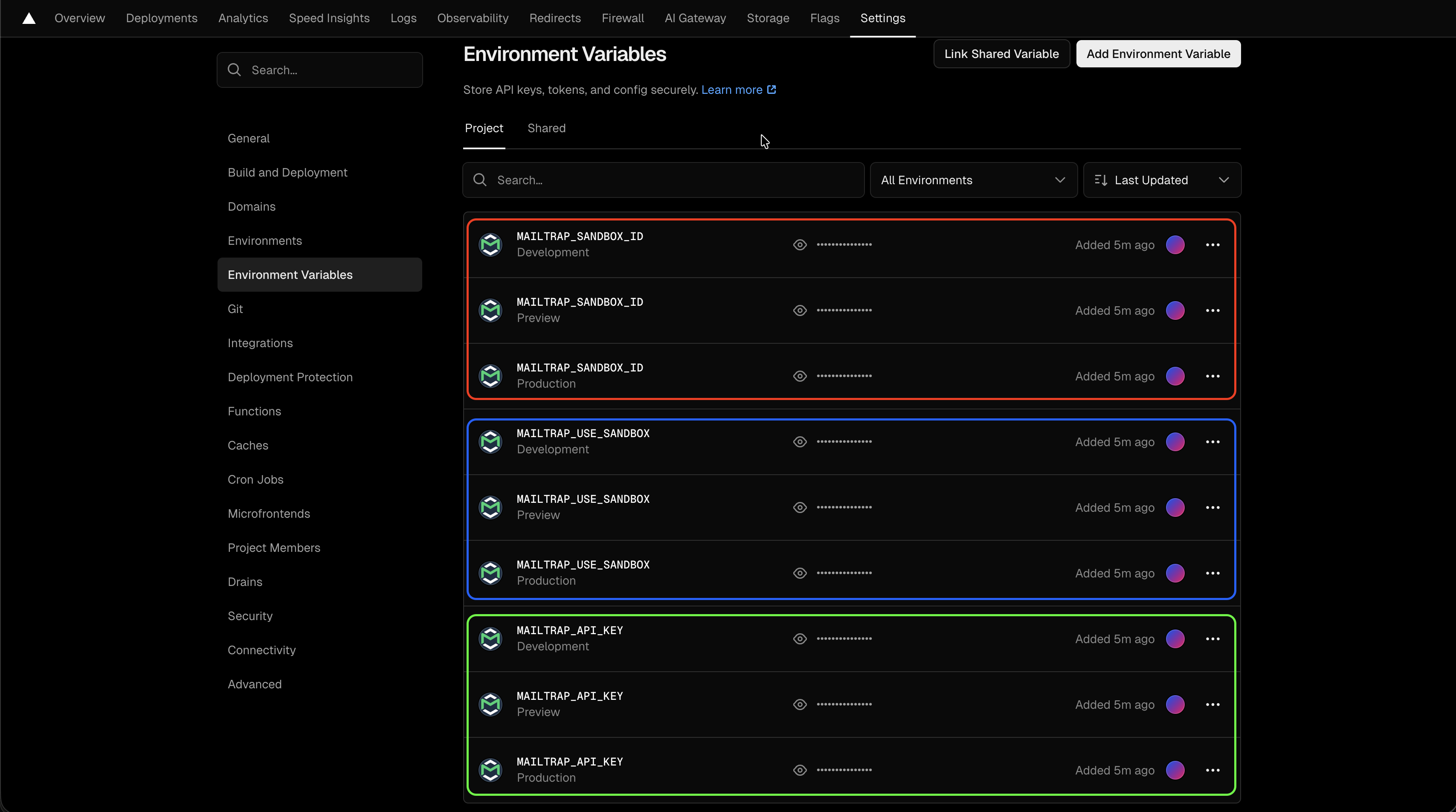Reveal value of MAILTRAP_API_KEY Production

[799, 770]
